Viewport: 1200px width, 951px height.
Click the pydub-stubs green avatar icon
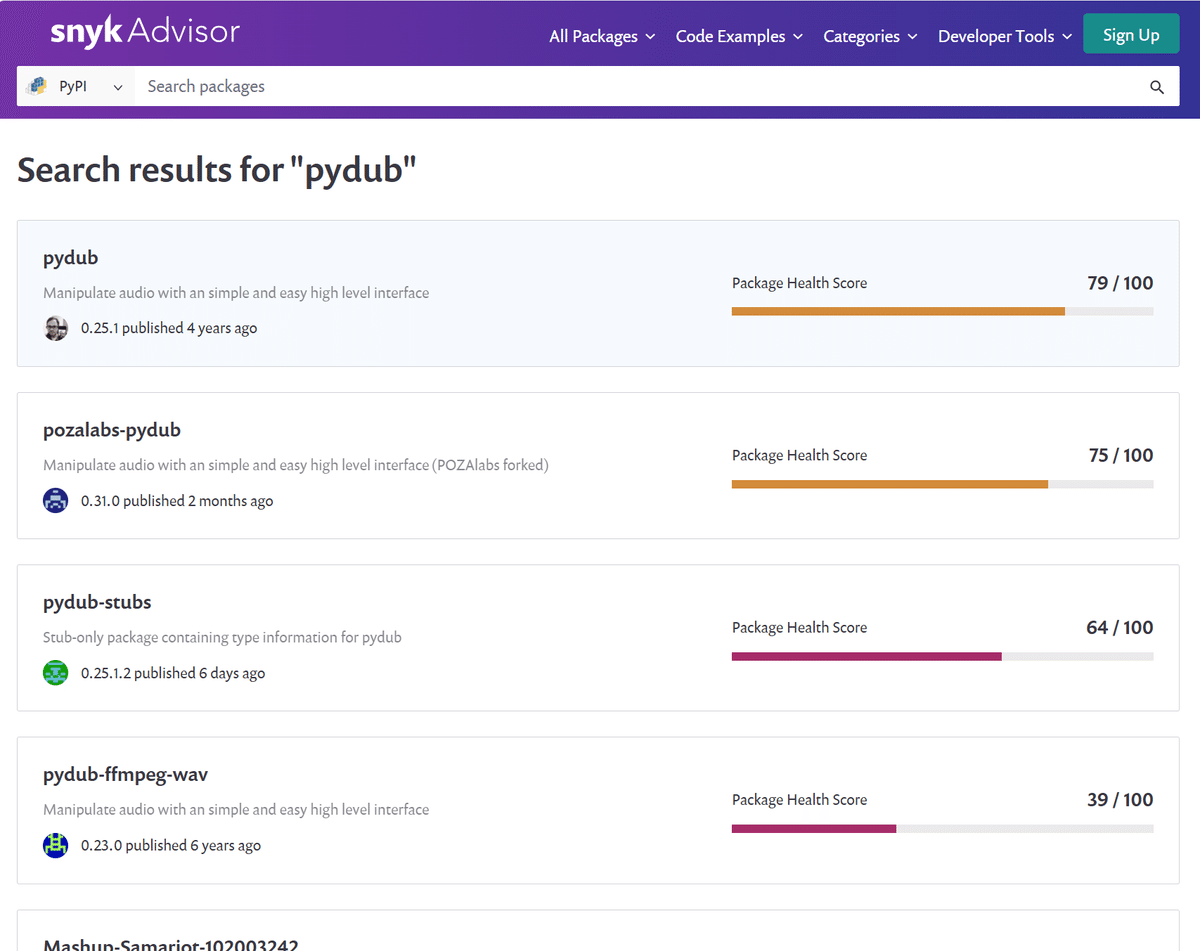pyautogui.click(x=56, y=673)
